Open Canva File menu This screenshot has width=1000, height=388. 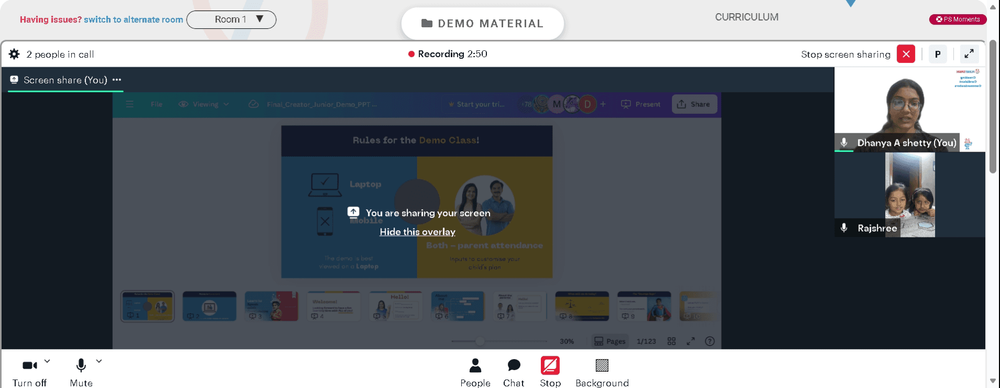click(x=156, y=104)
